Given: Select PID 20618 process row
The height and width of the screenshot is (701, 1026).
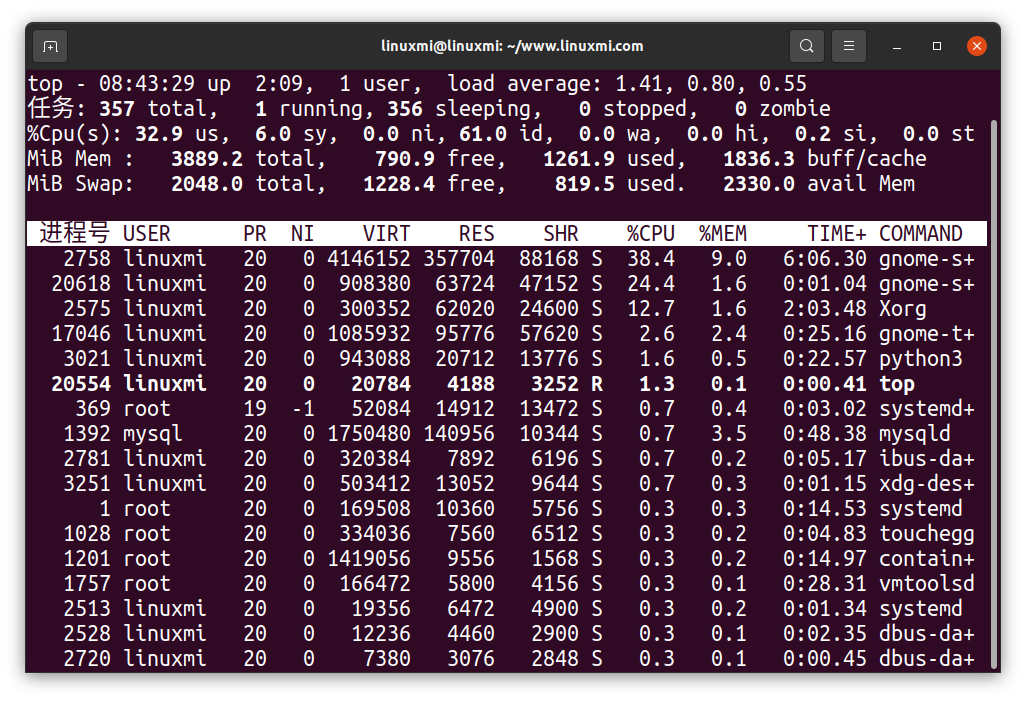Looking at the screenshot, I should (507, 283).
